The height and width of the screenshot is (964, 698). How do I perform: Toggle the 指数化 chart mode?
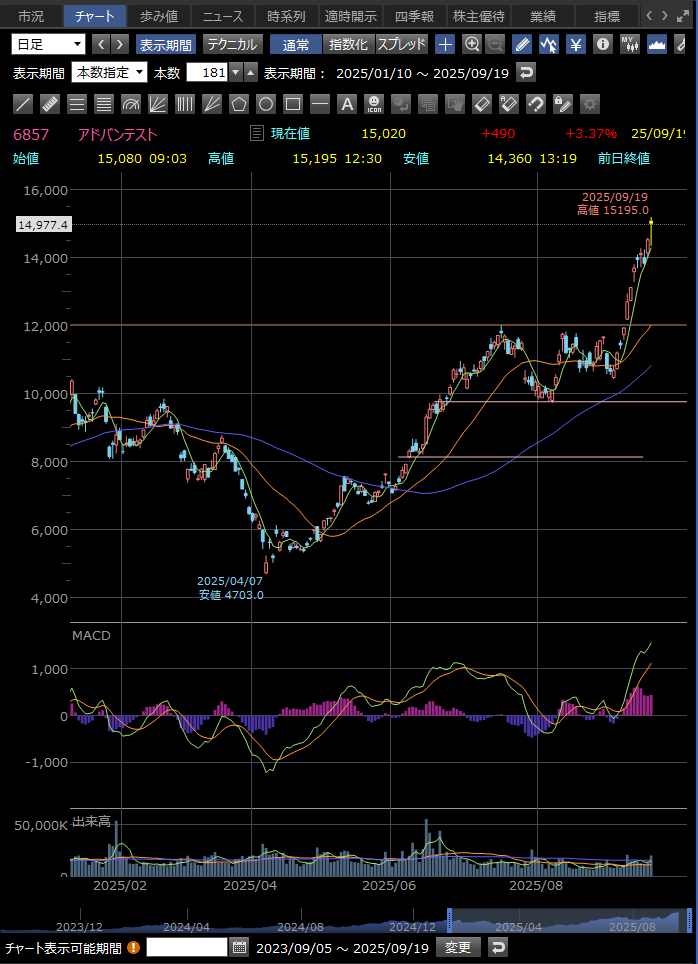coord(348,44)
